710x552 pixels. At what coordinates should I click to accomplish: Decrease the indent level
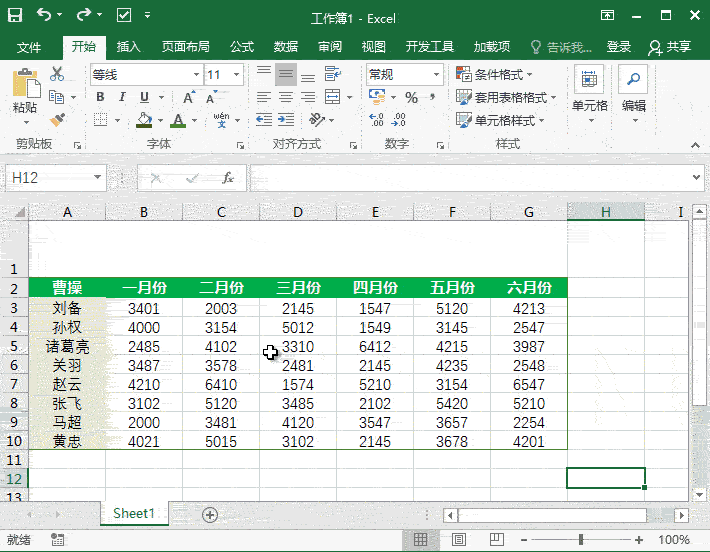264,120
